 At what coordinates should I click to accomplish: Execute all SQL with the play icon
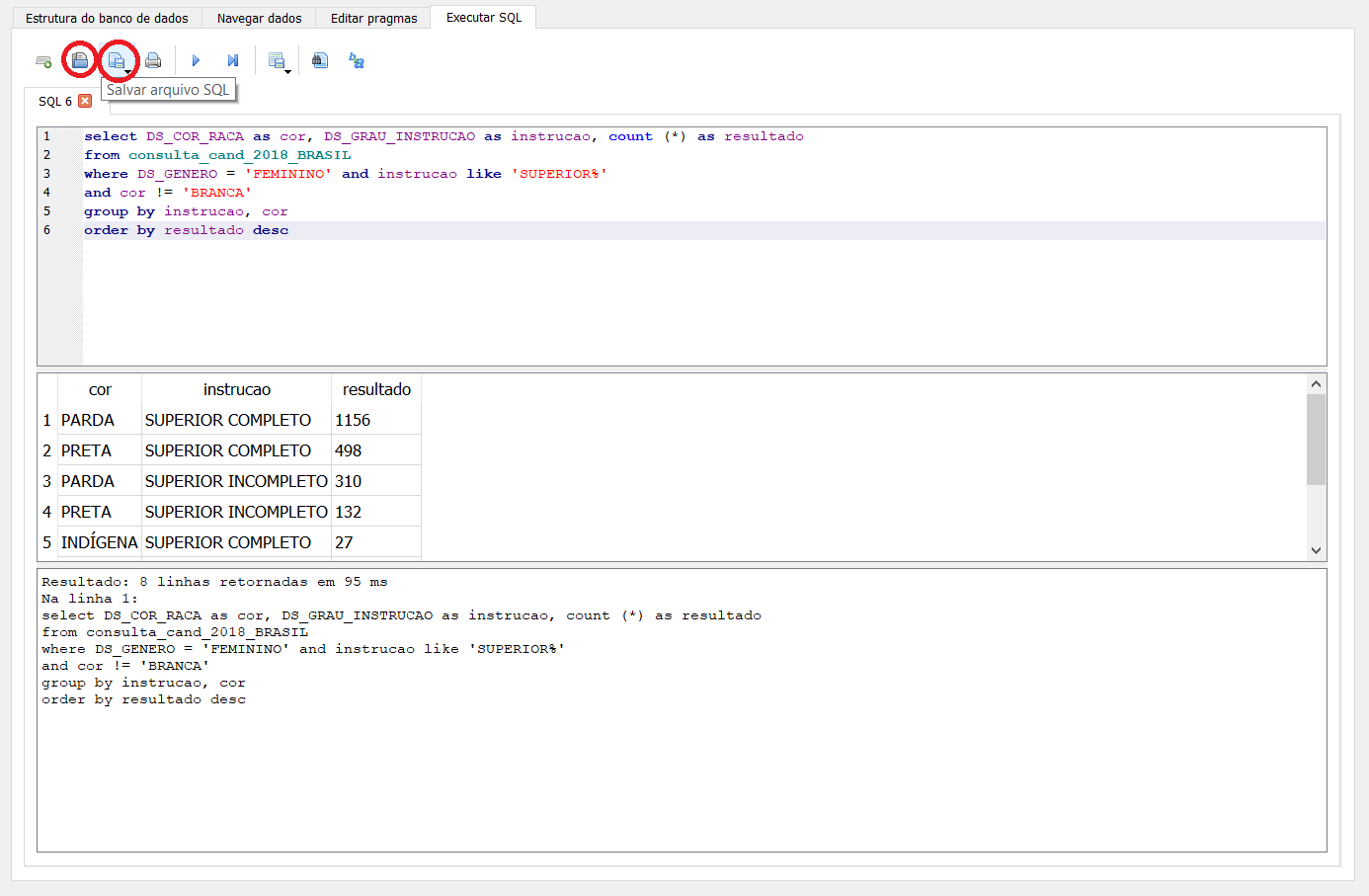196,61
